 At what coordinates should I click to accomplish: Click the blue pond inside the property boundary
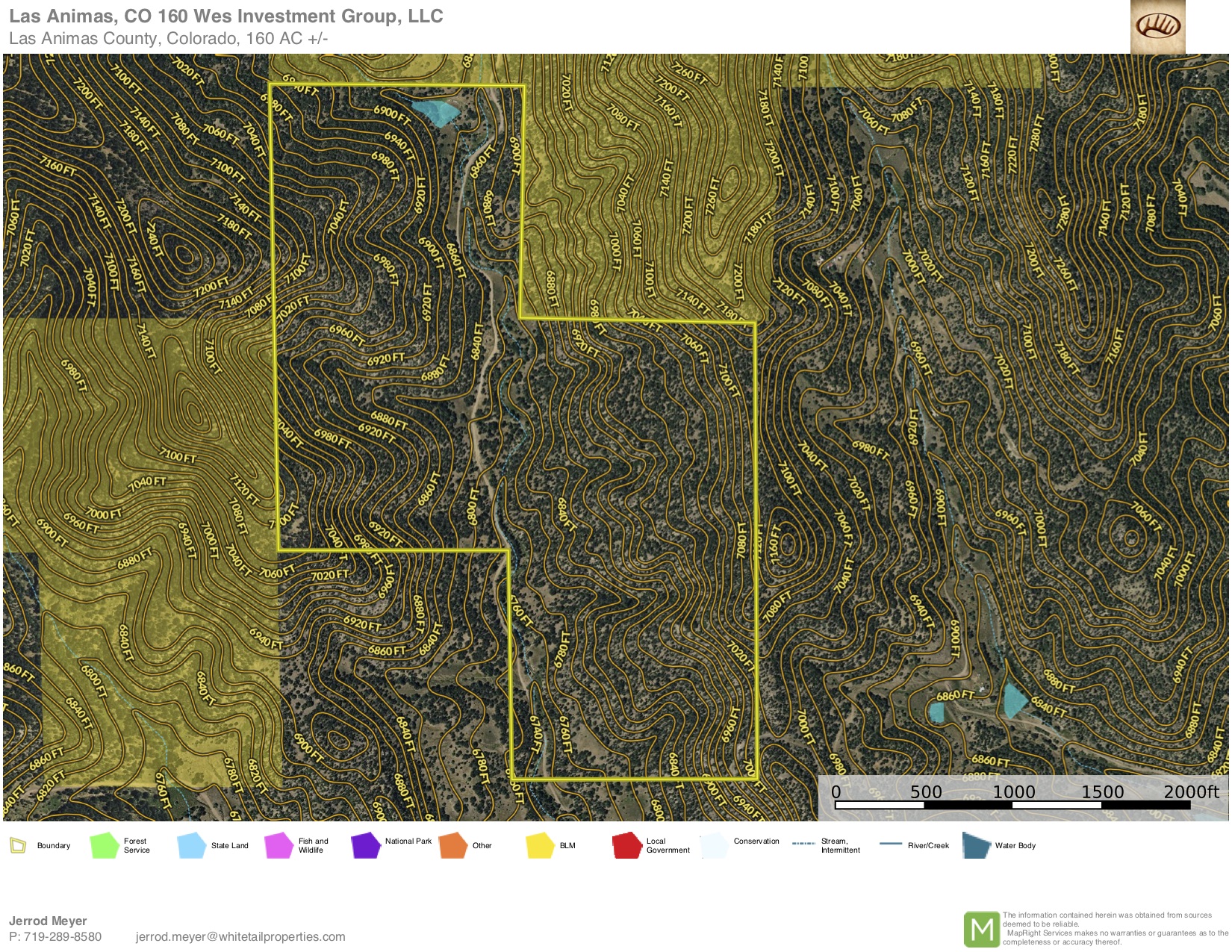point(435,113)
